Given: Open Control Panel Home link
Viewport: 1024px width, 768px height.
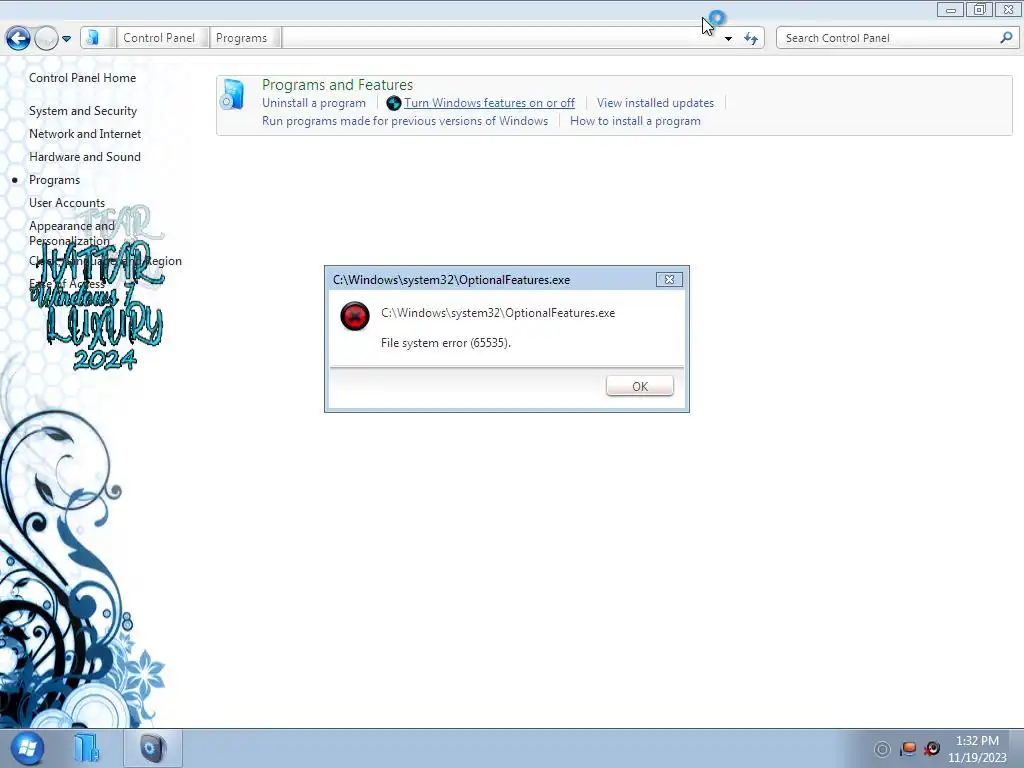Looking at the screenshot, I should tap(82, 78).
